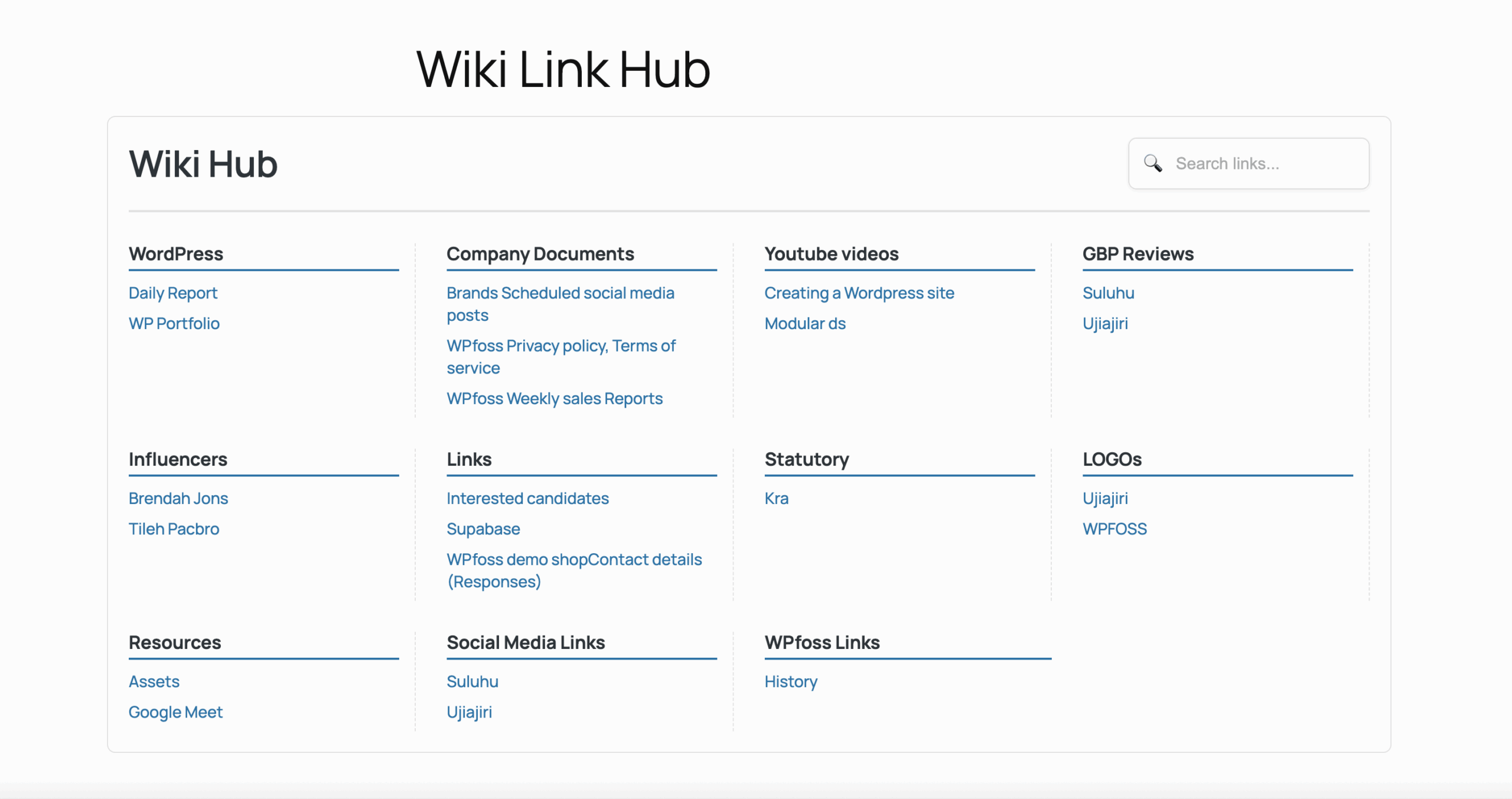This screenshot has width=1512, height=799.
Task: Open Suluhu under GBP Reviews
Action: (x=1108, y=293)
